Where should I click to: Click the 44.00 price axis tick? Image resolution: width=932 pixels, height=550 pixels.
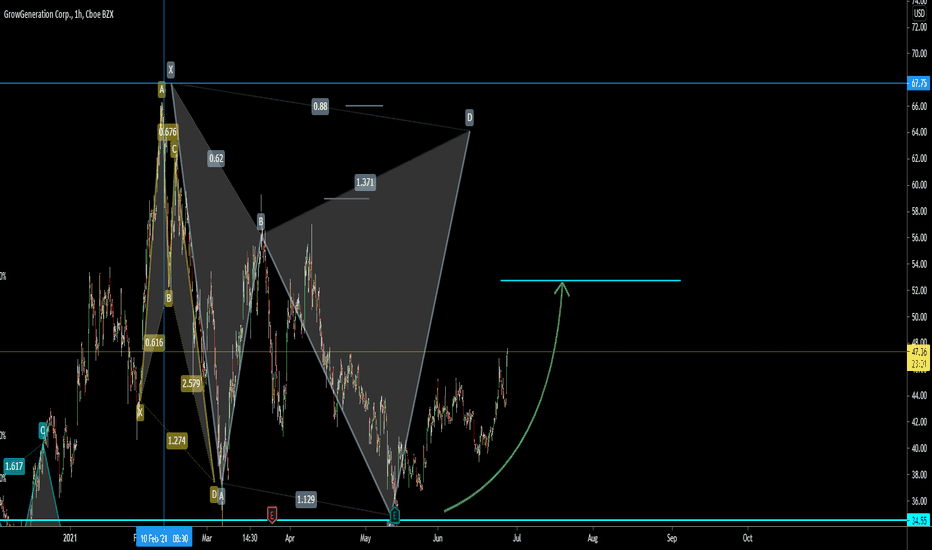[919, 395]
